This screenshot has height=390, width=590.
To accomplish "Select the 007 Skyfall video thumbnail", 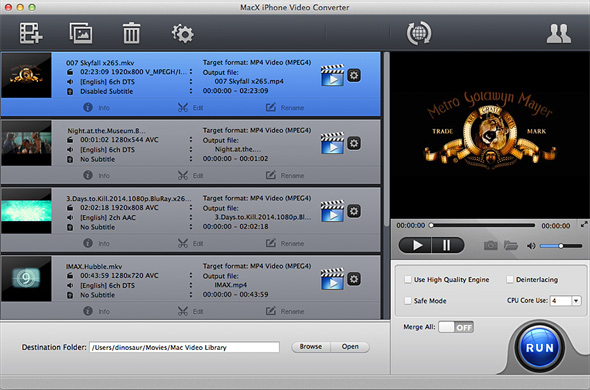I will [26, 75].
